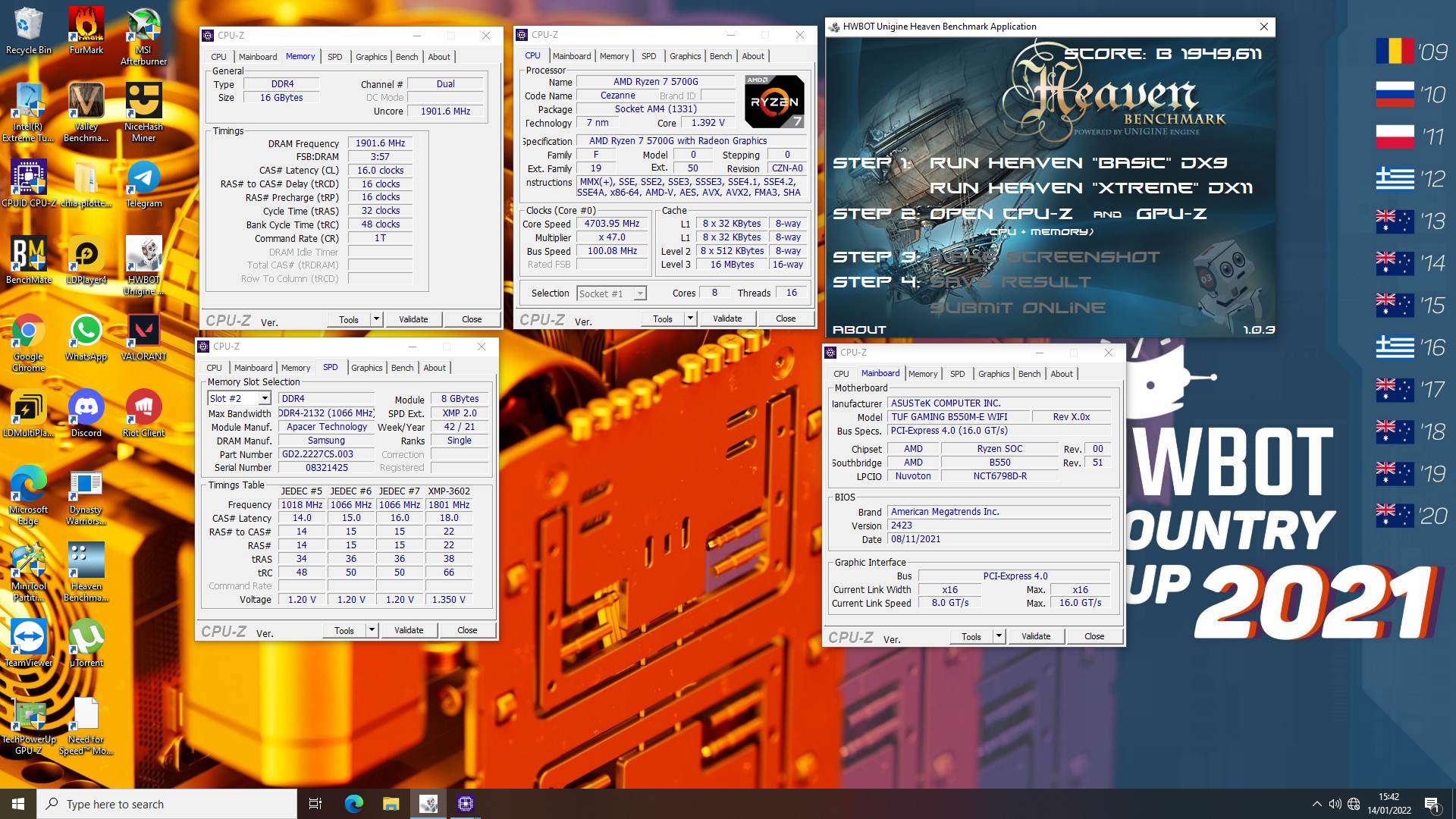The width and height of the screenshot is (1456, 819).
Task: Open Riot Client desktop shortcut
Action: [x=143, y=413]
